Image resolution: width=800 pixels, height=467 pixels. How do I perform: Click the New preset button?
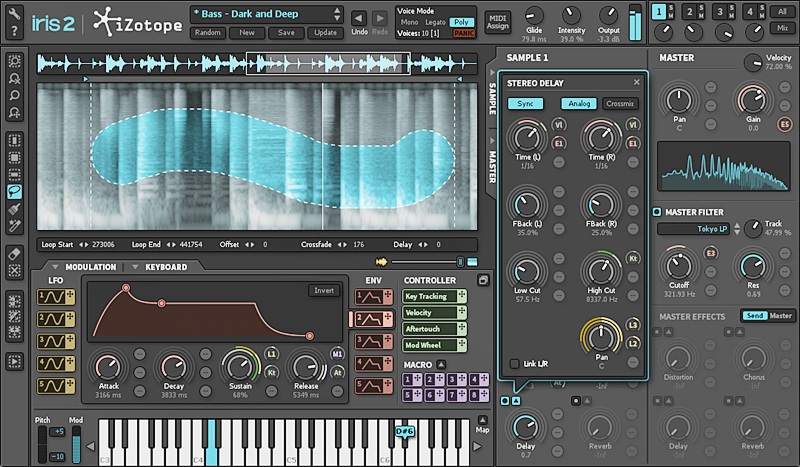247,33
